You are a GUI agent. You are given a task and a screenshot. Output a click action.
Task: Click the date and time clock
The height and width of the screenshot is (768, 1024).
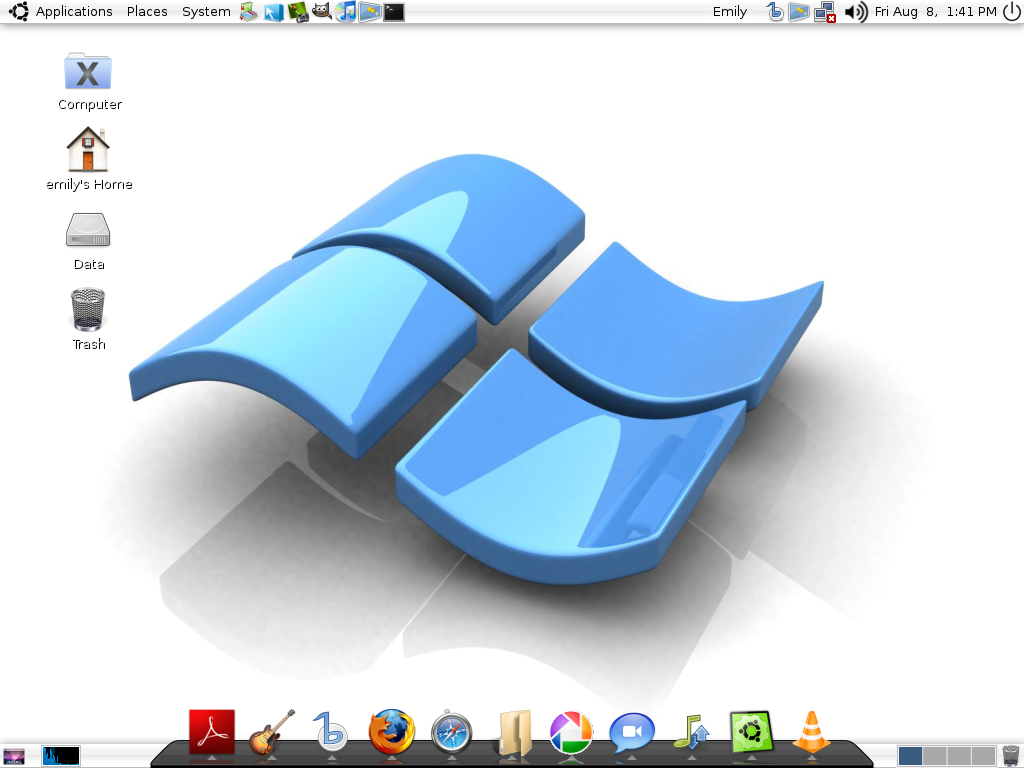(934, 12)
